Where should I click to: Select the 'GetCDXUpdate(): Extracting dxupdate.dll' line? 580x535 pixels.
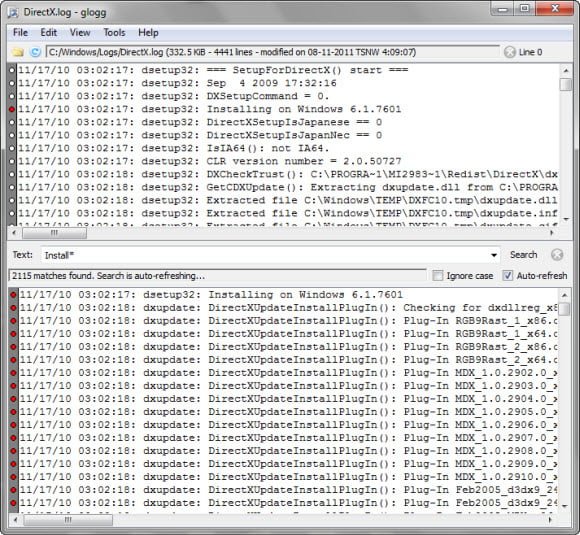pyautogui.click(x=288, y=187)
